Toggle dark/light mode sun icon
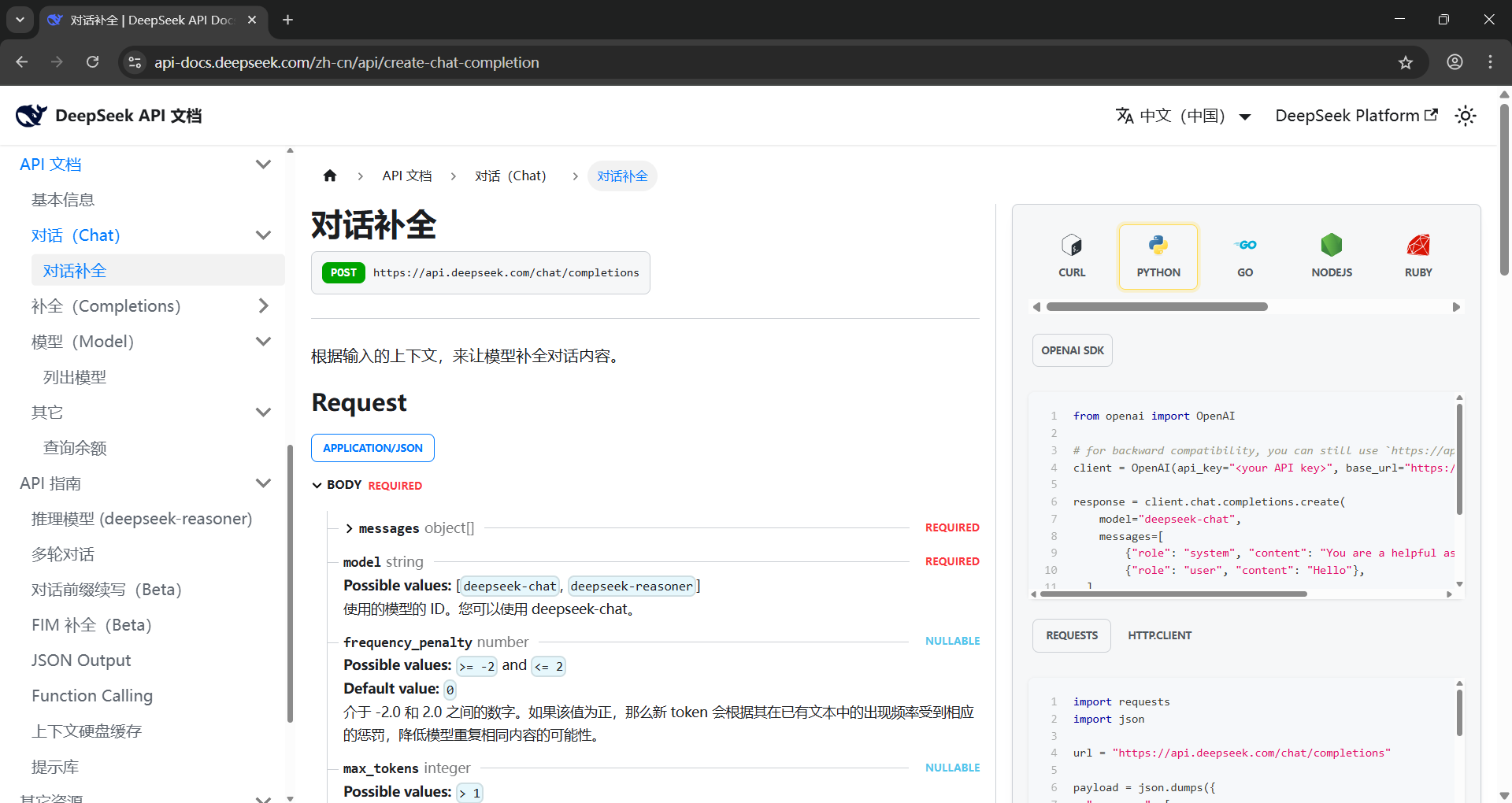This screenshot has width=1512, height=803. tap(1466, 116)
